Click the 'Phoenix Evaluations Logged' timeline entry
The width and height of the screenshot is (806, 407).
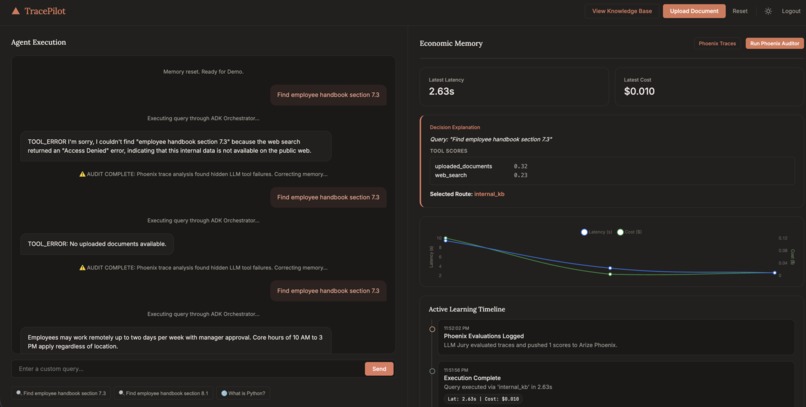[x=618, y=337]
